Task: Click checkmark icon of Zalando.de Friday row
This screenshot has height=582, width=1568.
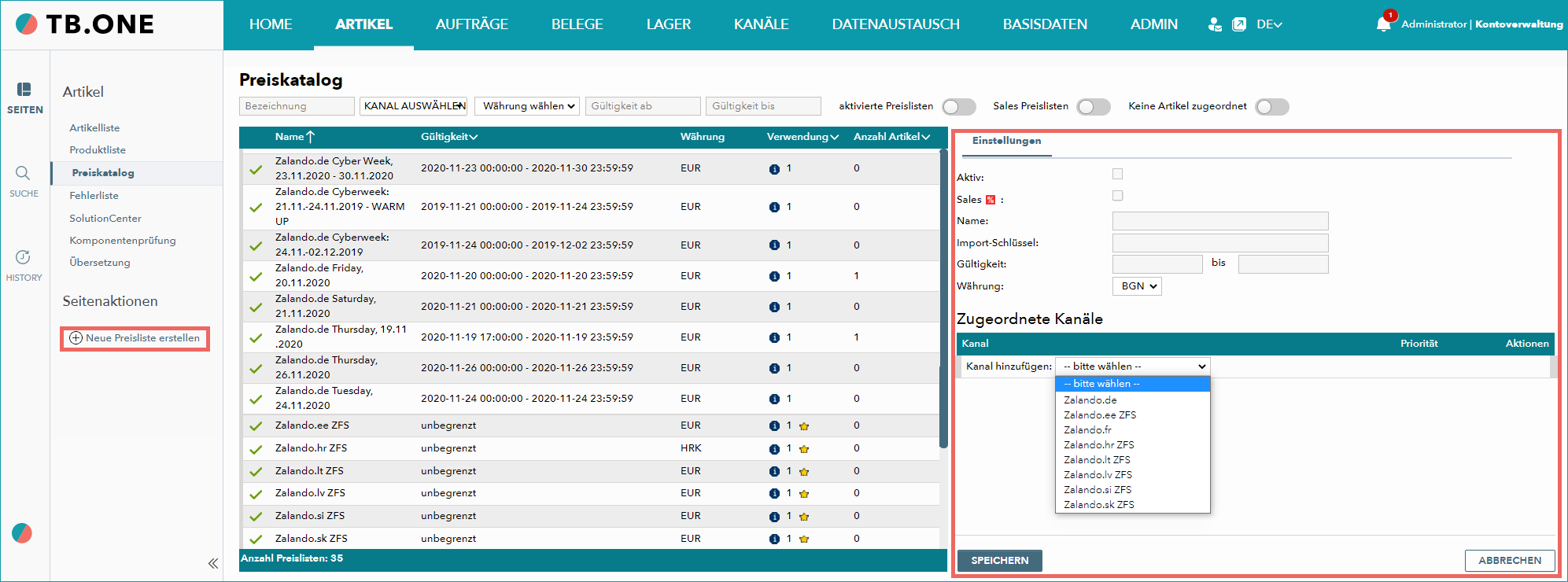Action: click(256, 277)
